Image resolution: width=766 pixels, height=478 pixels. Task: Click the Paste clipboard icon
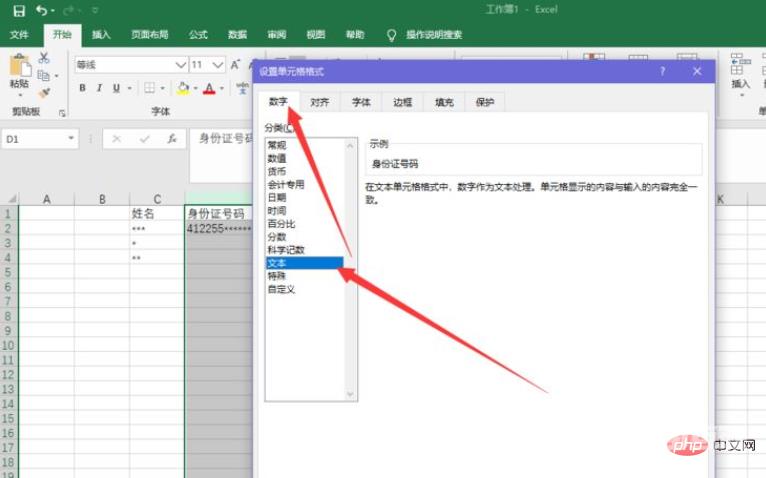(19, 70)
